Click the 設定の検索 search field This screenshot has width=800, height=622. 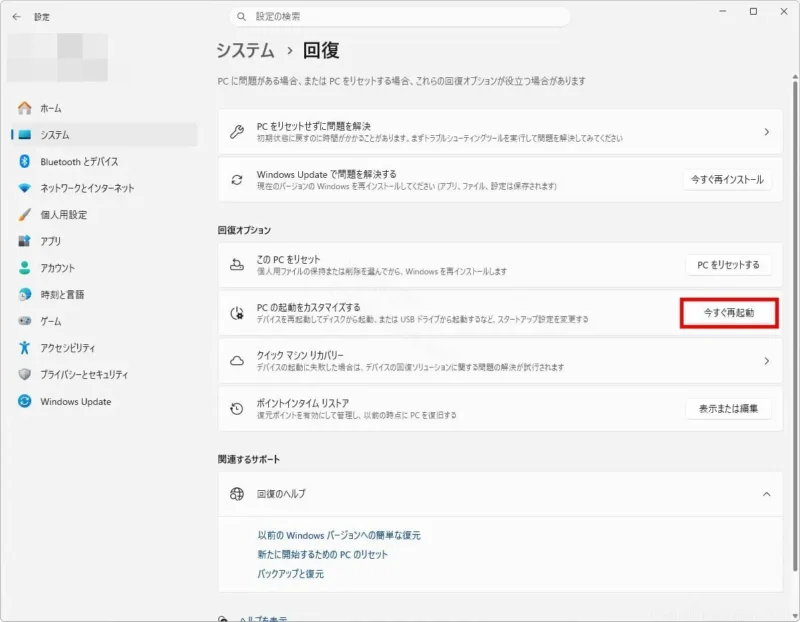tap(399, 17)
